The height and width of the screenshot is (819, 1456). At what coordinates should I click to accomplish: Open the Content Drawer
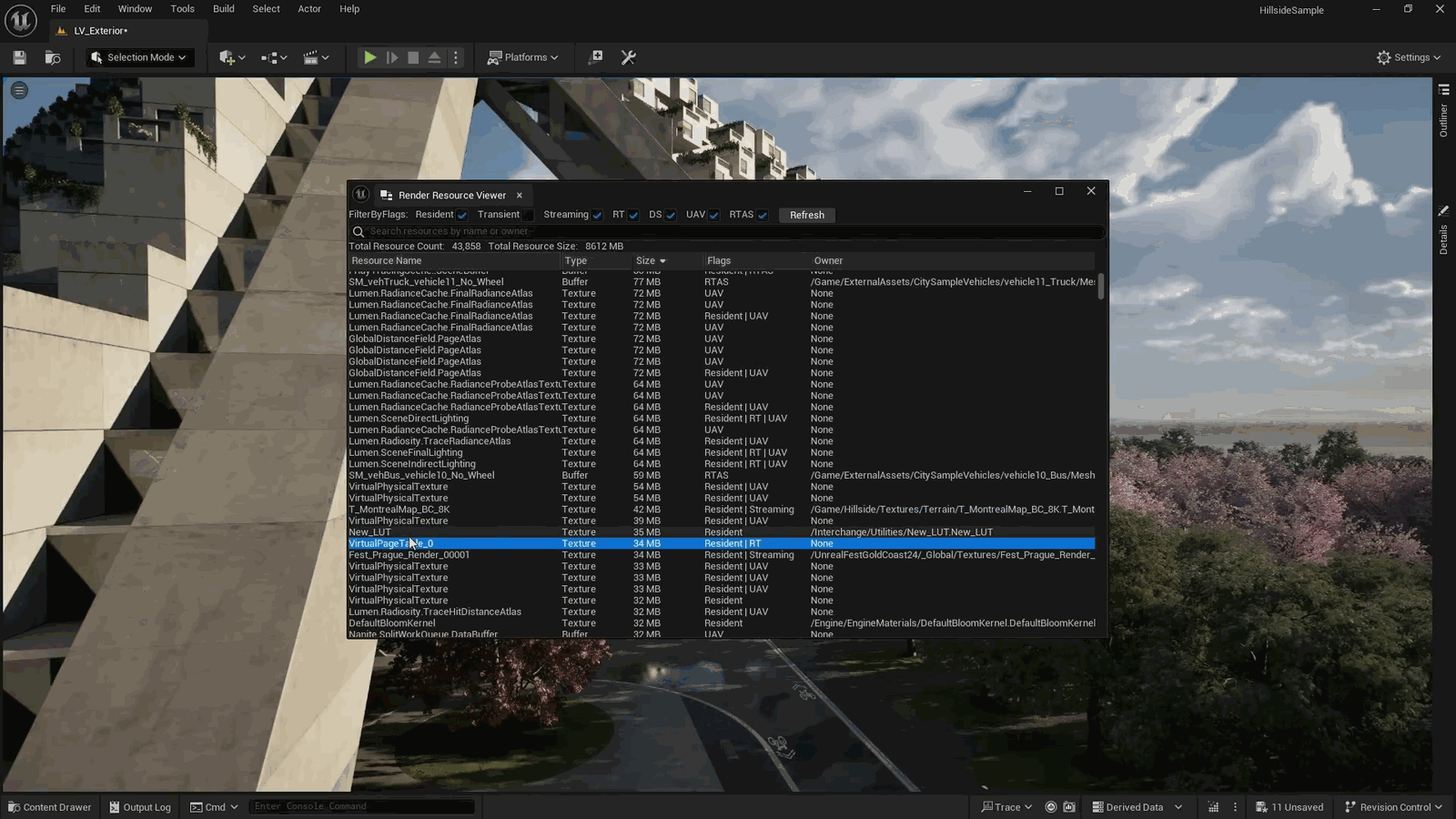pyautogui.click(x=50, y=807)
